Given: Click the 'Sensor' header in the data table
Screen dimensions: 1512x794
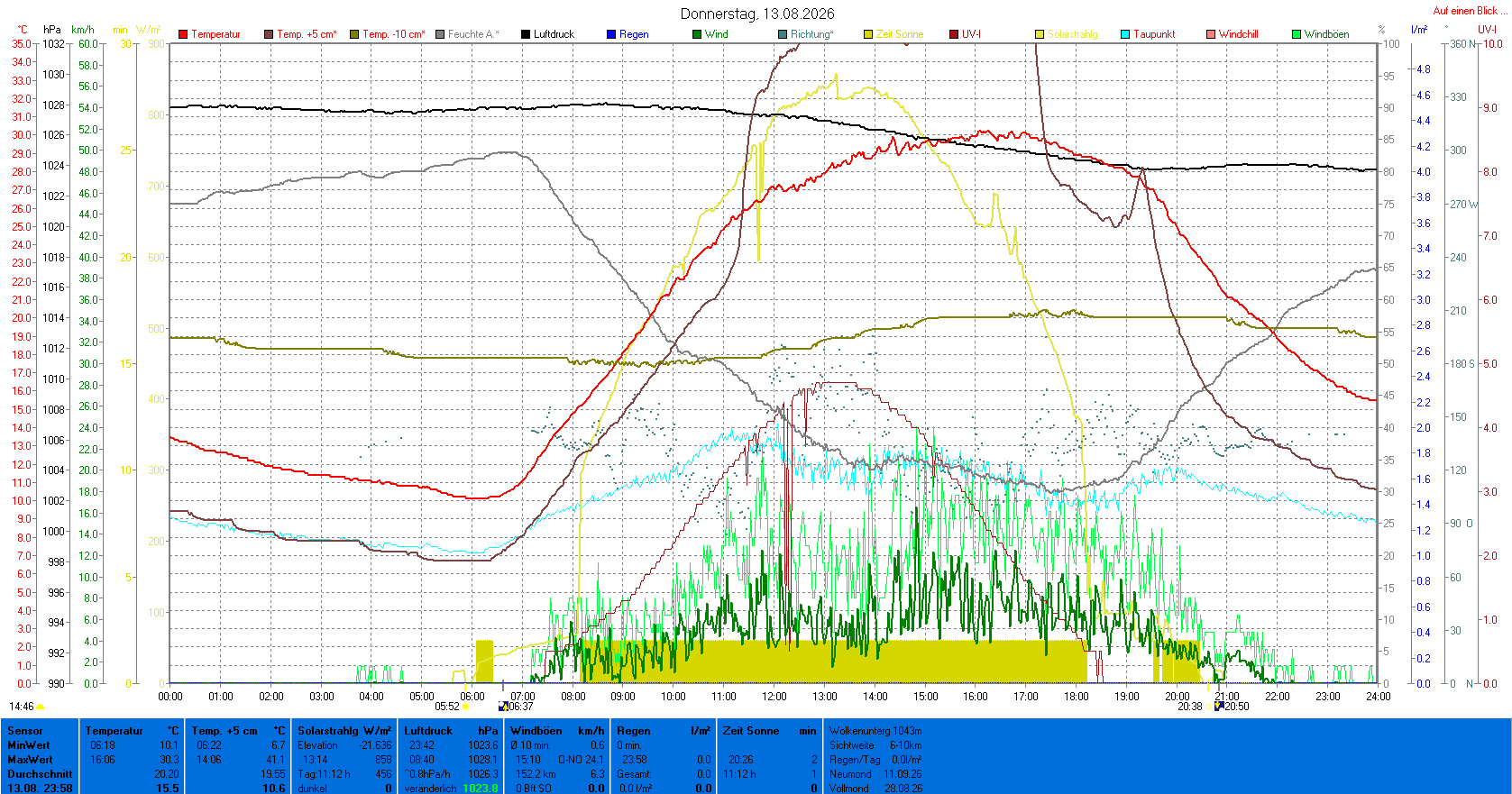Looking at the screenshot, I should coord(25,731).
